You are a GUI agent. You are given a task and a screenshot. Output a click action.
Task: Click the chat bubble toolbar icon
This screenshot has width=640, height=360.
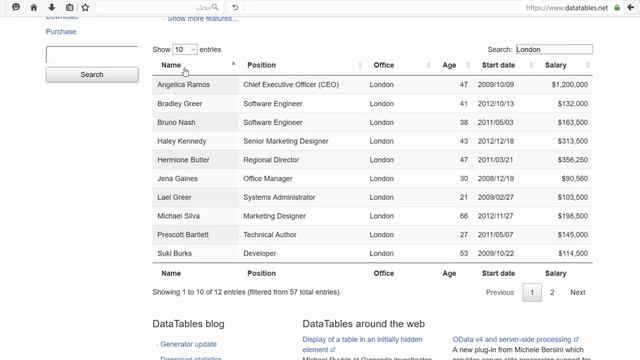click(x=16, y=7)
